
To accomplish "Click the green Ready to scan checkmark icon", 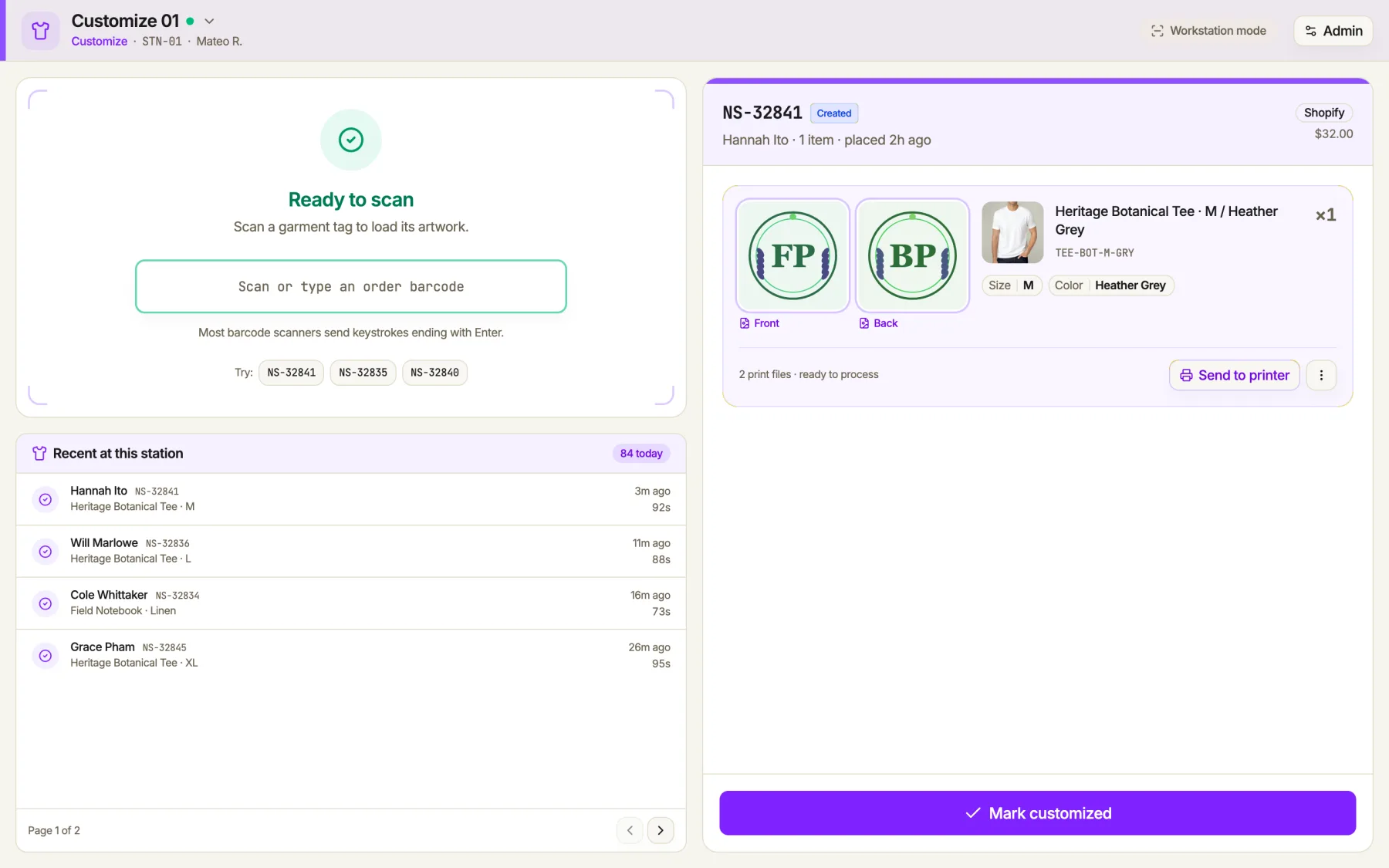I will point(351,140).
